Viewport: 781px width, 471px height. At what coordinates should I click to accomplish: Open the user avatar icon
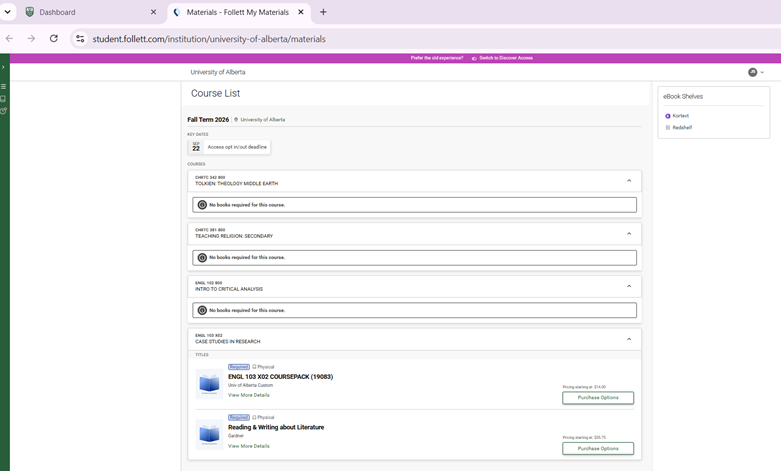click(753, 72)
